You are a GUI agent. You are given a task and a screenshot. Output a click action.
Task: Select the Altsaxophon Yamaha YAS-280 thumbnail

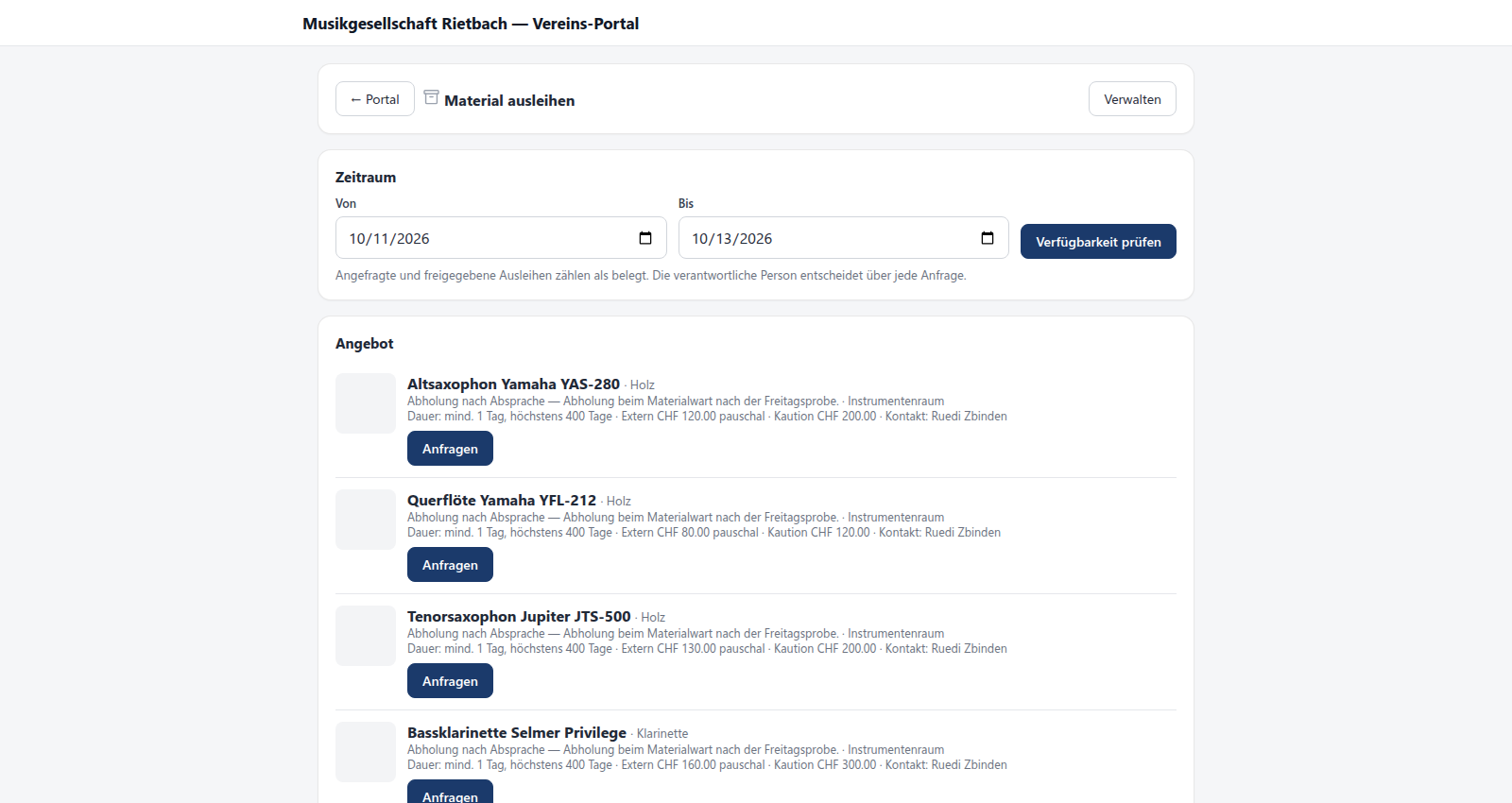point(366,403)
